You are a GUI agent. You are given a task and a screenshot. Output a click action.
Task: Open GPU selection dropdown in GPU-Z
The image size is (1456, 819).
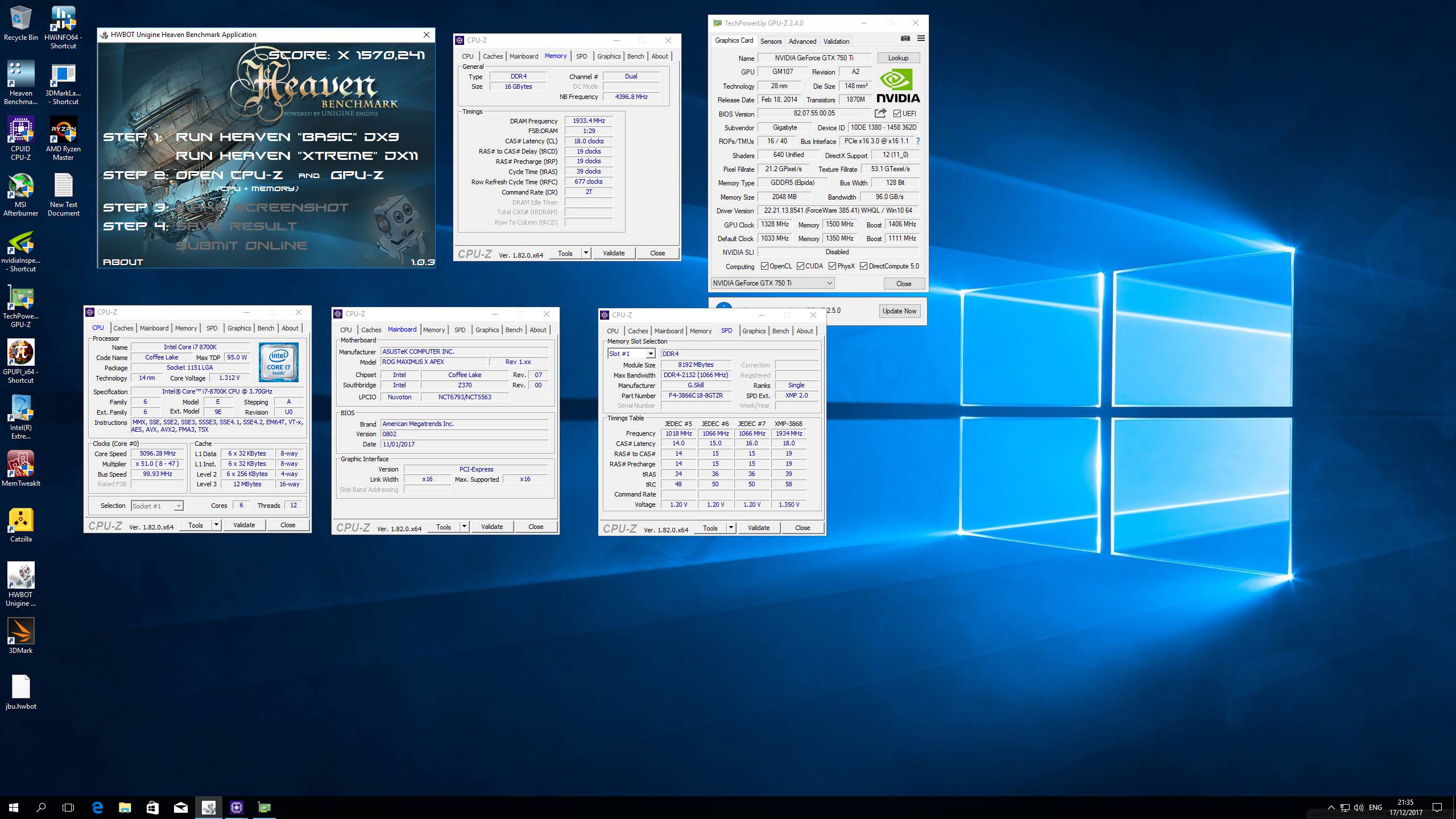pyautogui.click(x=773, y=283)
